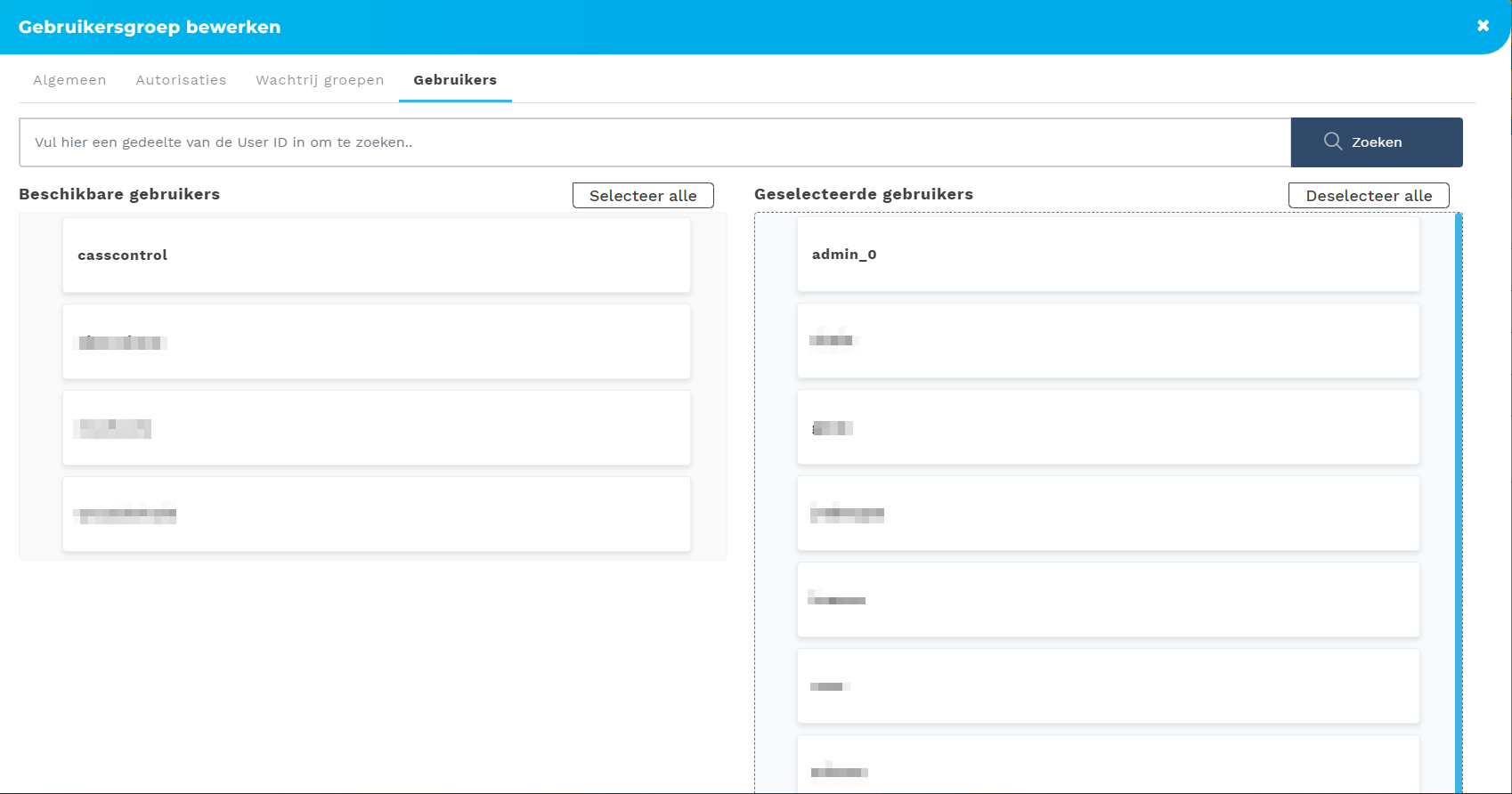Switch to the Algemeen tab
The height and width of the screenshot is (794, 1512).
point(69,80)
